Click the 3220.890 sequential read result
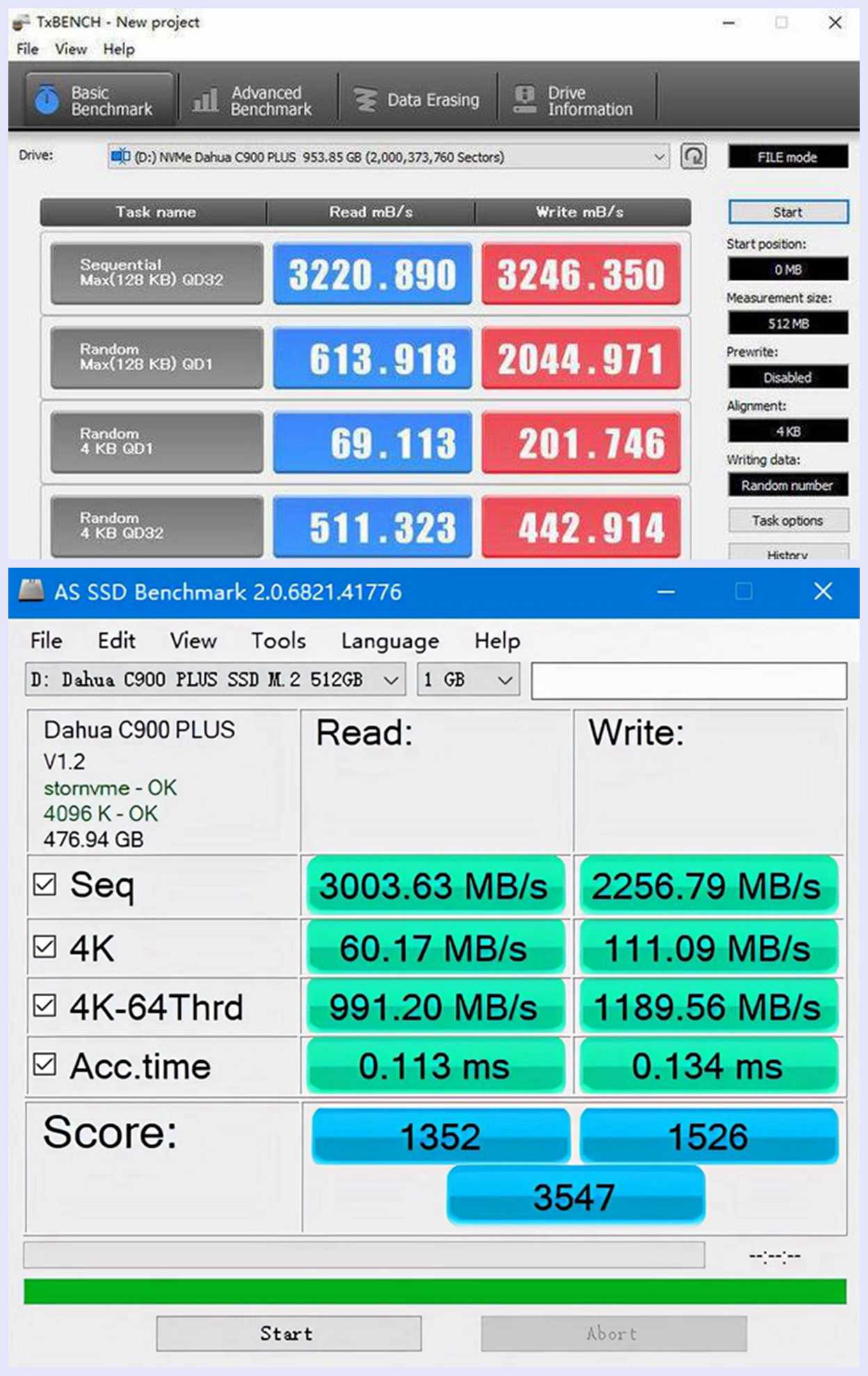 (372, 273)
